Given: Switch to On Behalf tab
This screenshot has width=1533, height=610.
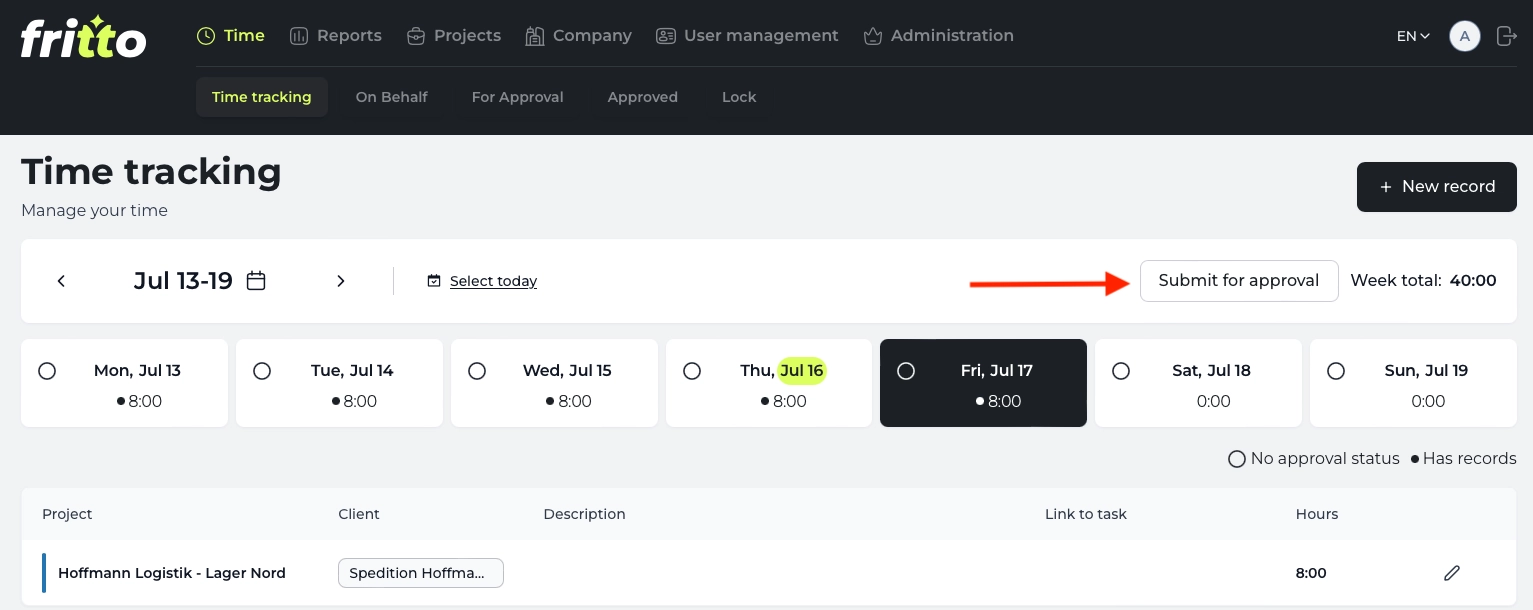Looking at the screenshot, I should click(x=392, y=97).
